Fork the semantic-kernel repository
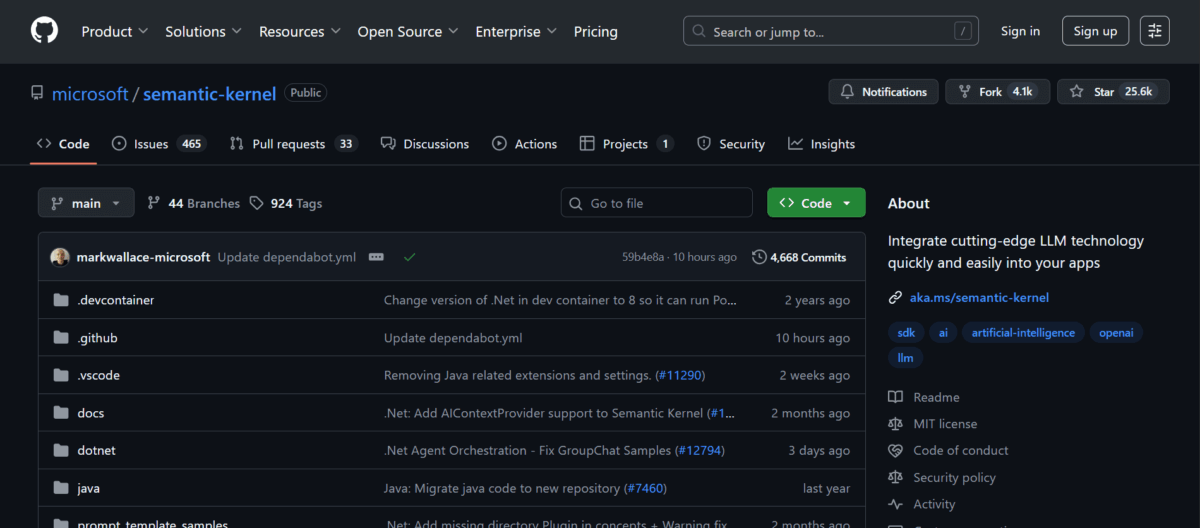 (996, 92)
